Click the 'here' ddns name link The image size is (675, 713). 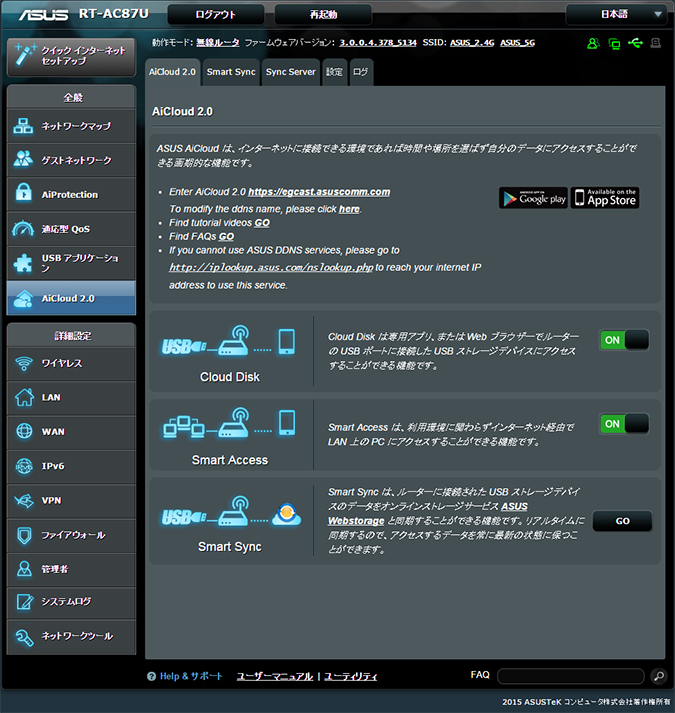click(349, 209)
